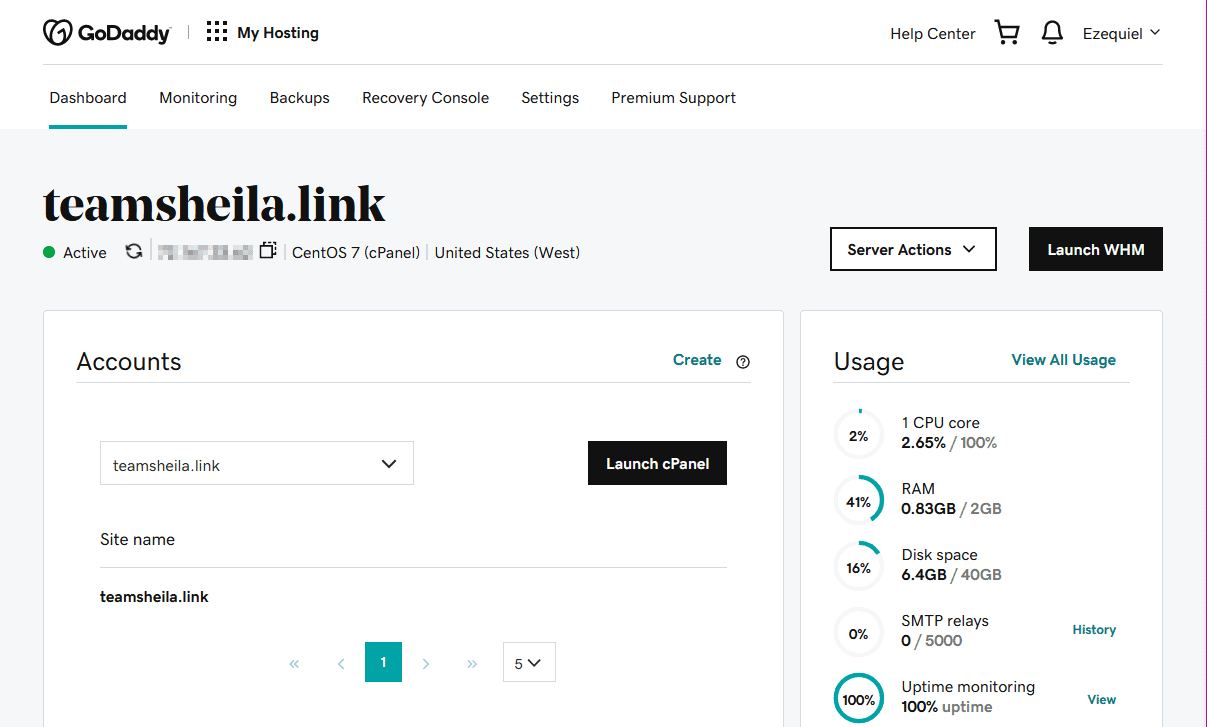Open the Help Center link
This screenshot has height=727, width=1207.
click(x=933, y=33)
